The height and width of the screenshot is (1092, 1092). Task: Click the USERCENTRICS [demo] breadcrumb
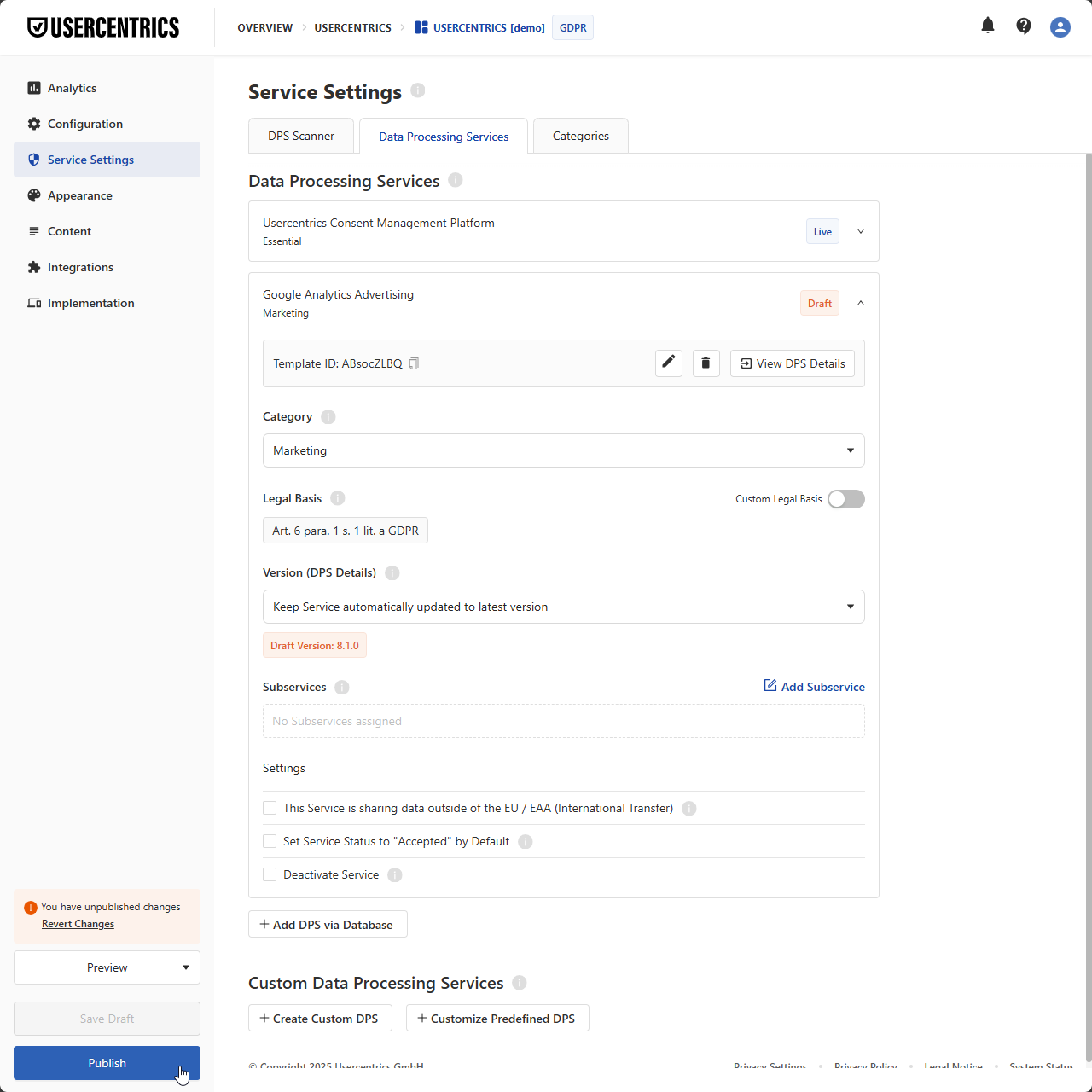pyautogui.click(x=489, y=27)
